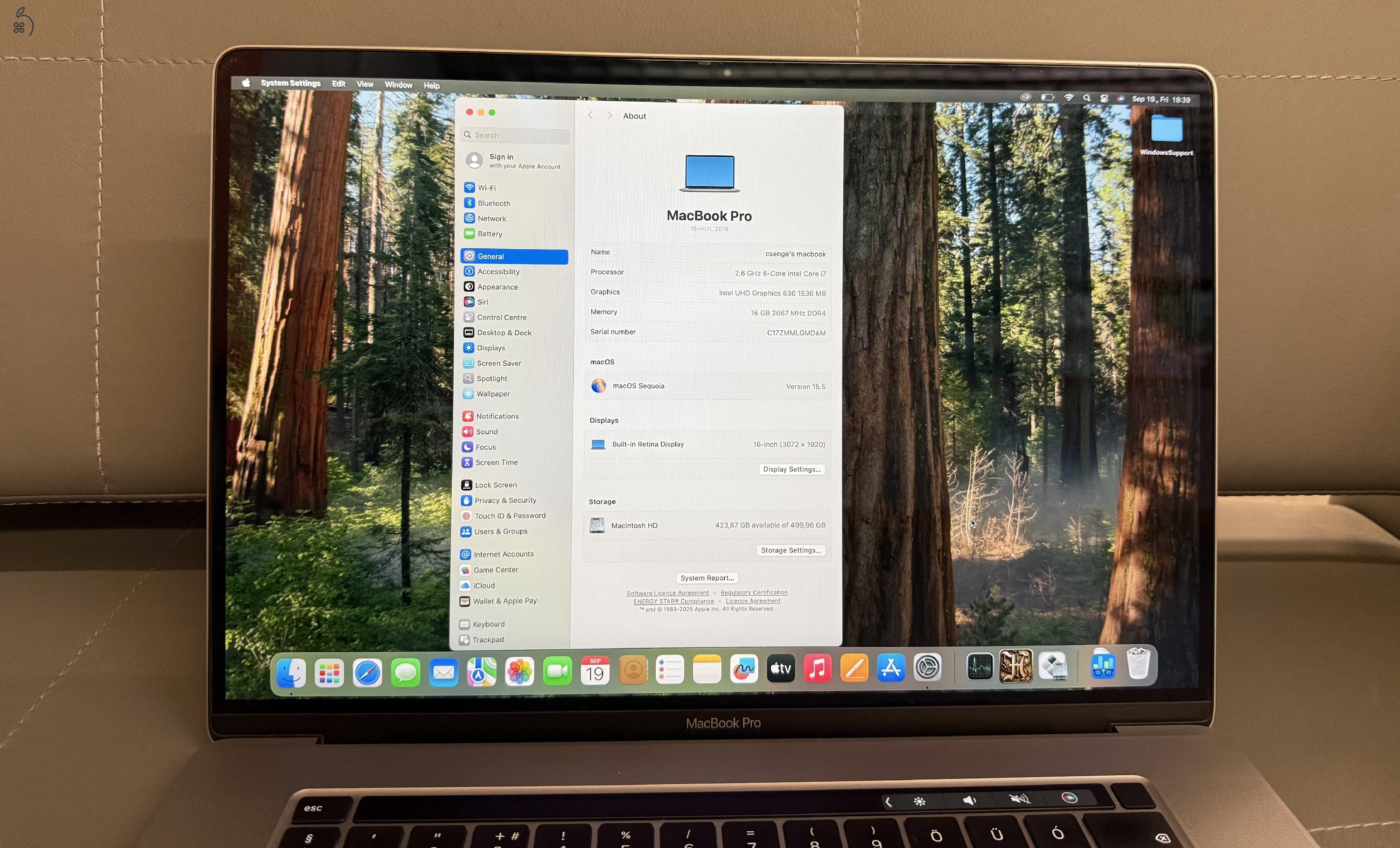Screen dimensions: 1400x848
Task: Open ENERGY STAR Compliance link
Action: 674,601
